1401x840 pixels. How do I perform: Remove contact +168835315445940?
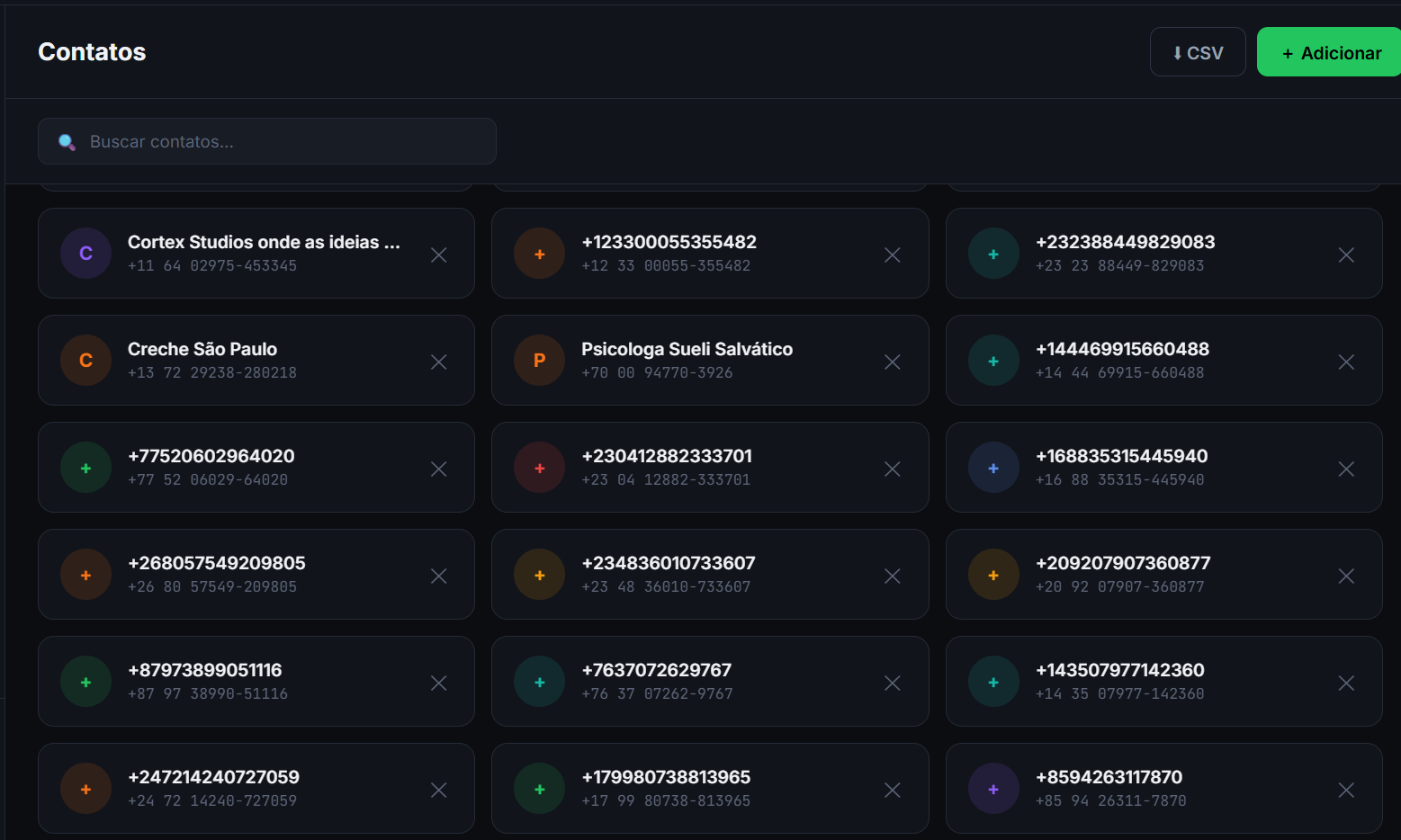[x=1346, y=469]
